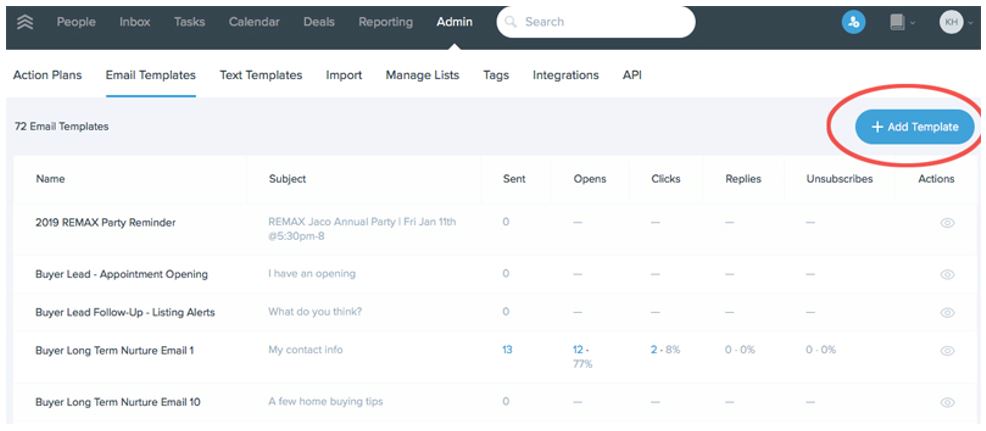
Task: Open Buyer Long Term Nurture Email 1 template
Action: click(115, 350)
